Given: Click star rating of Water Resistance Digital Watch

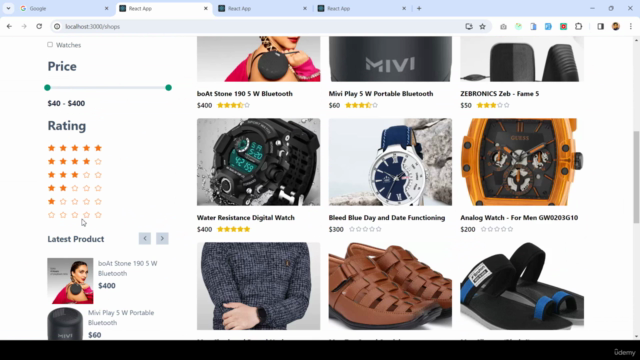Looking at the screenshot, I should tap(233, 229).
